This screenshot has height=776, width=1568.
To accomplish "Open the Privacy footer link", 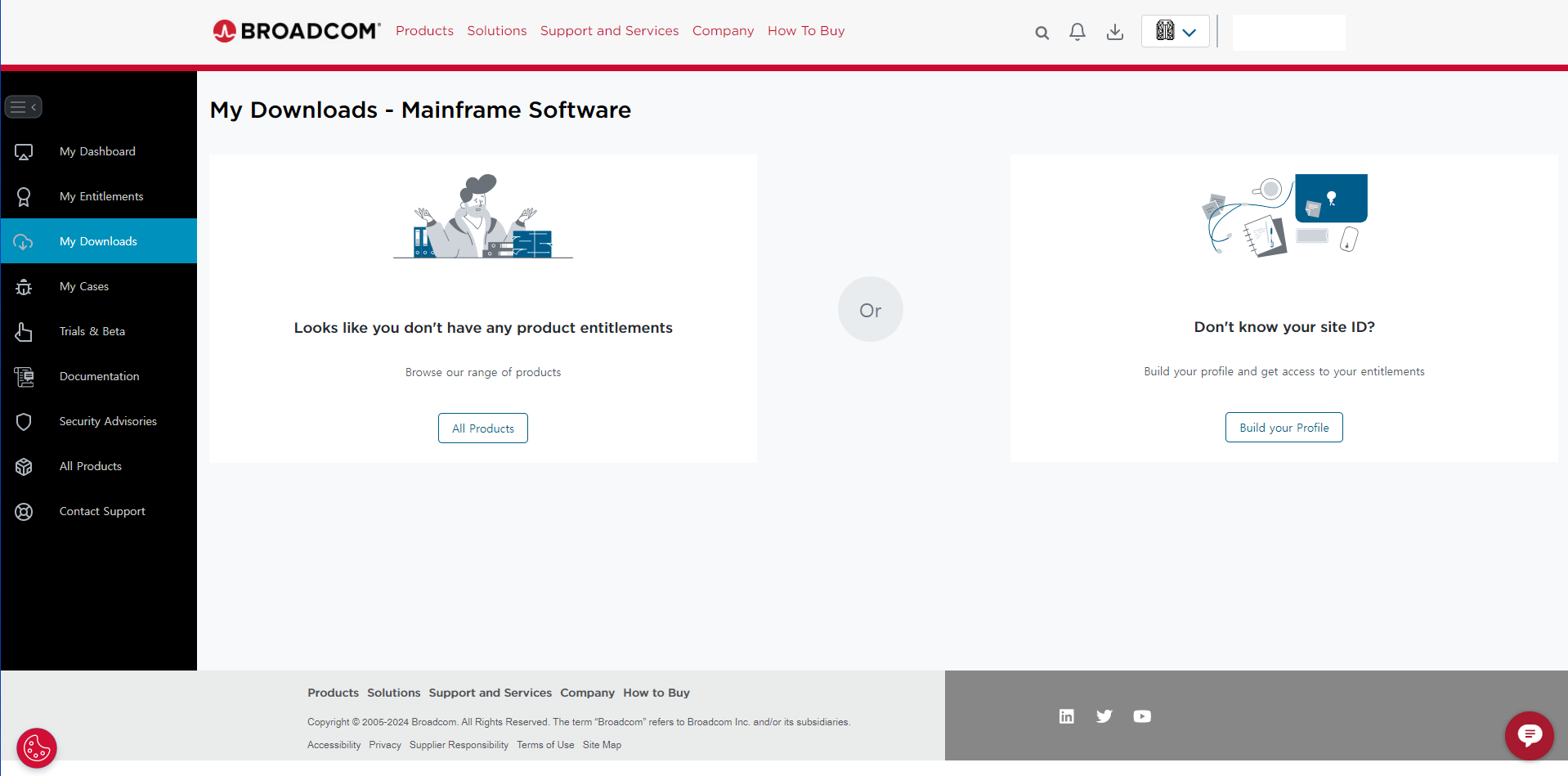I will 385,745.
